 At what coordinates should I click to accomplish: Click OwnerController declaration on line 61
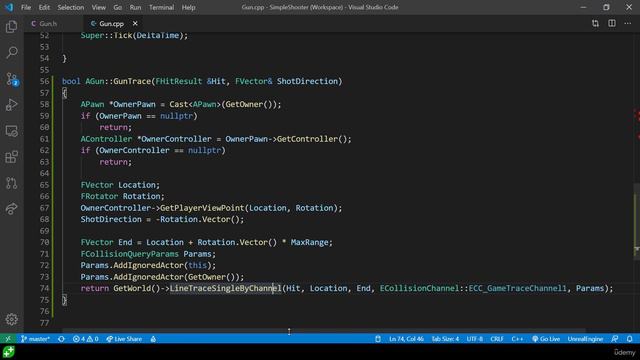(176, 139)
